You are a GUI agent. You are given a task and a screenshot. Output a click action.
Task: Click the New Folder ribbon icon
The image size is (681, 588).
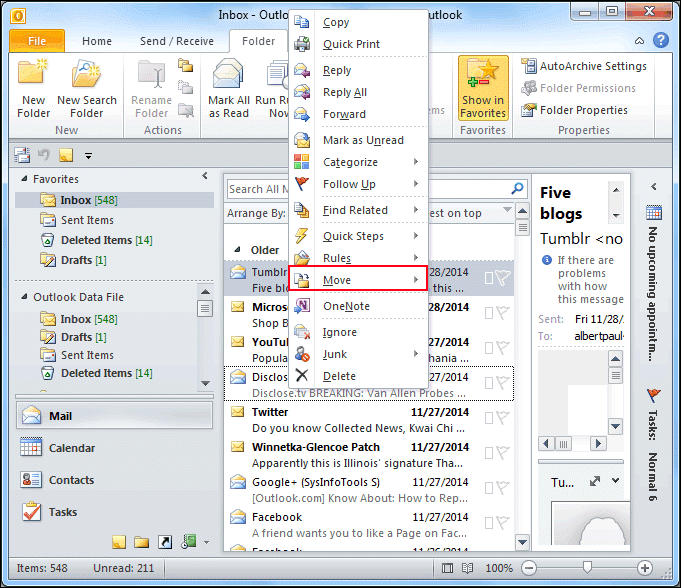pyautogui.click(x=33, y=89)
